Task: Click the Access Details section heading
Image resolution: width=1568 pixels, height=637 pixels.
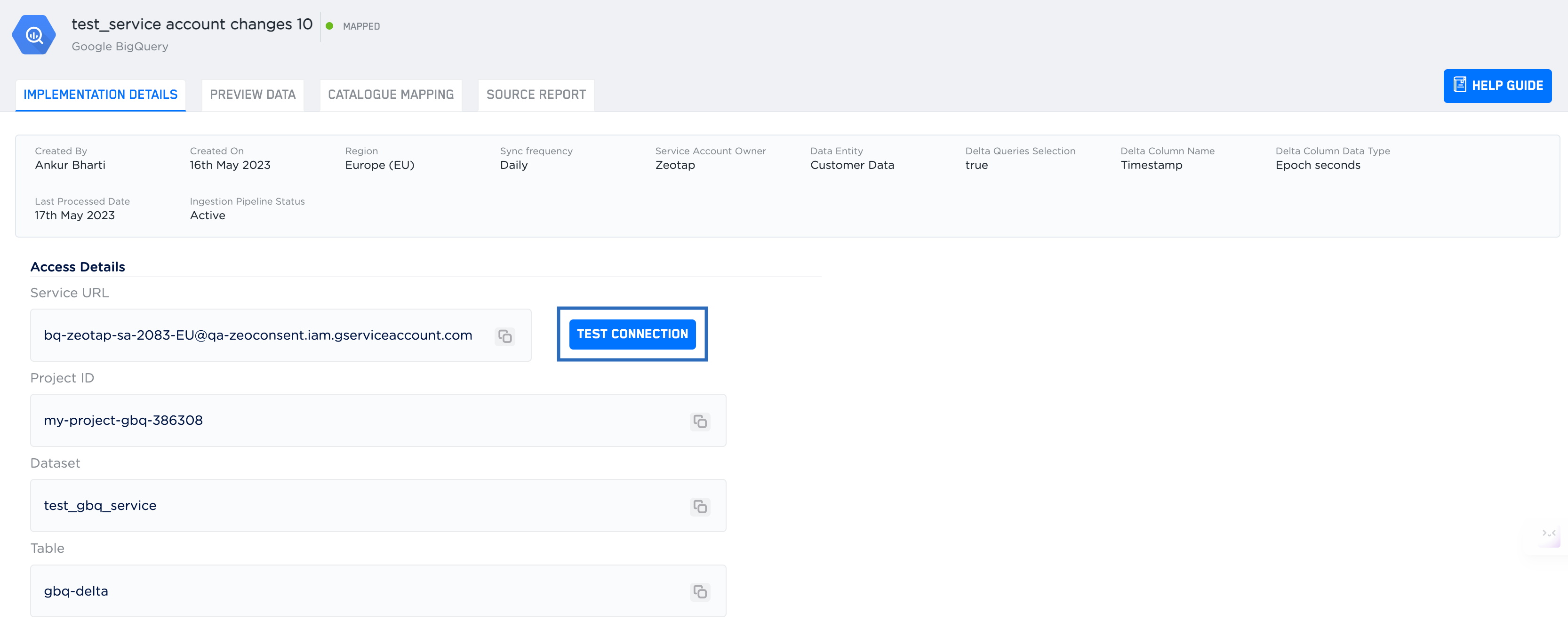Action: pyautogui.click(x=77, y=266)
